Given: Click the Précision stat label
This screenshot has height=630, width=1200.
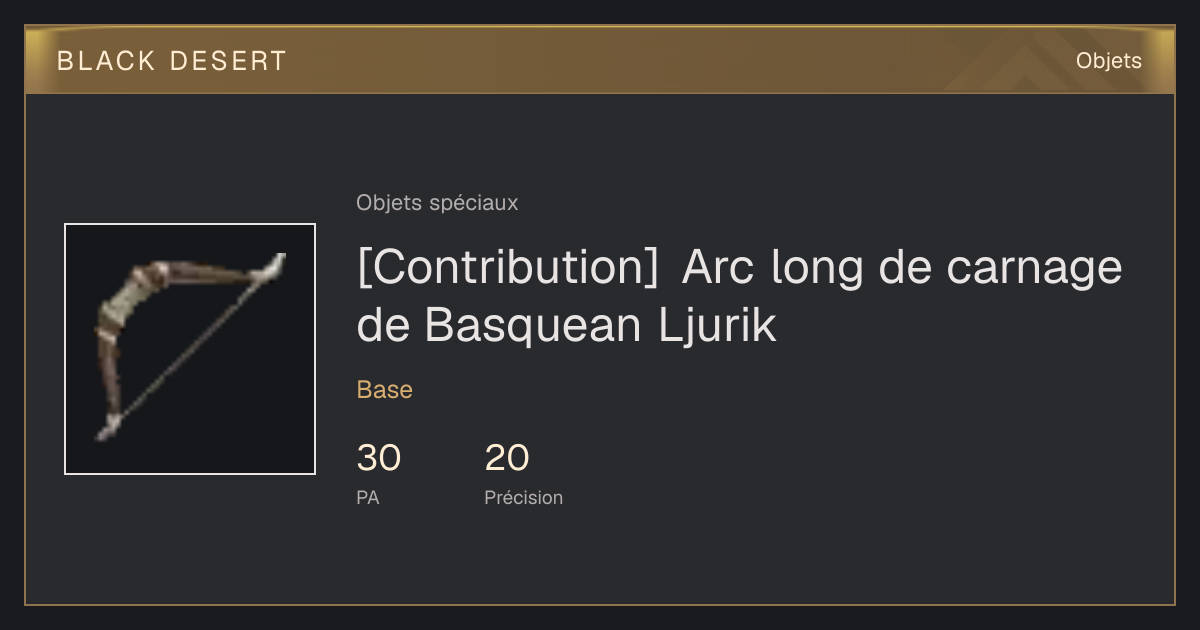Looking at the screenshot, I should tap(524, 497).
